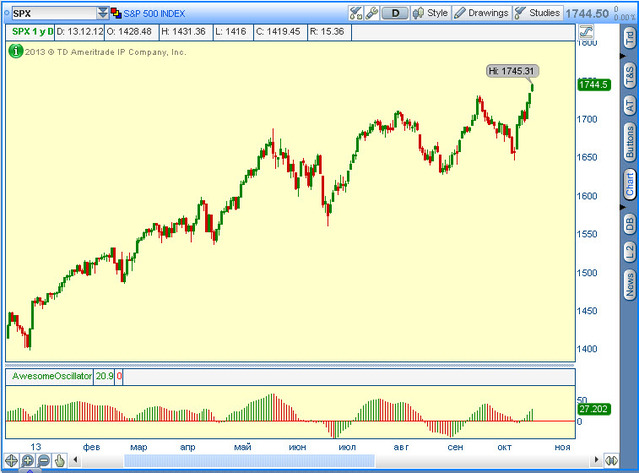This screenshot has height=473, width=639.
Task: Open the S&P 500 INDEX link
Action: tap(154, 13)
